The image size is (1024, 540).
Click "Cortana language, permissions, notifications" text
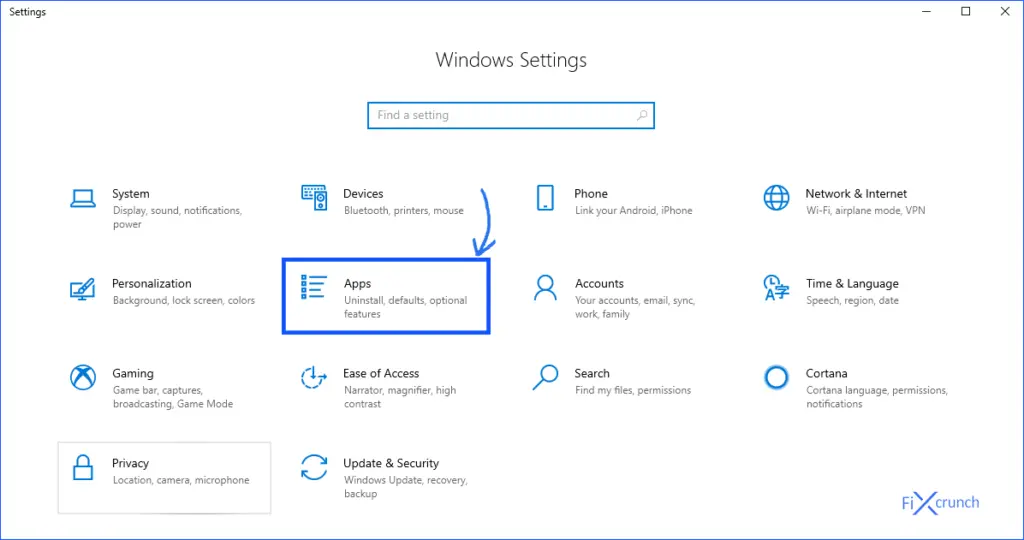coord(876,397)
